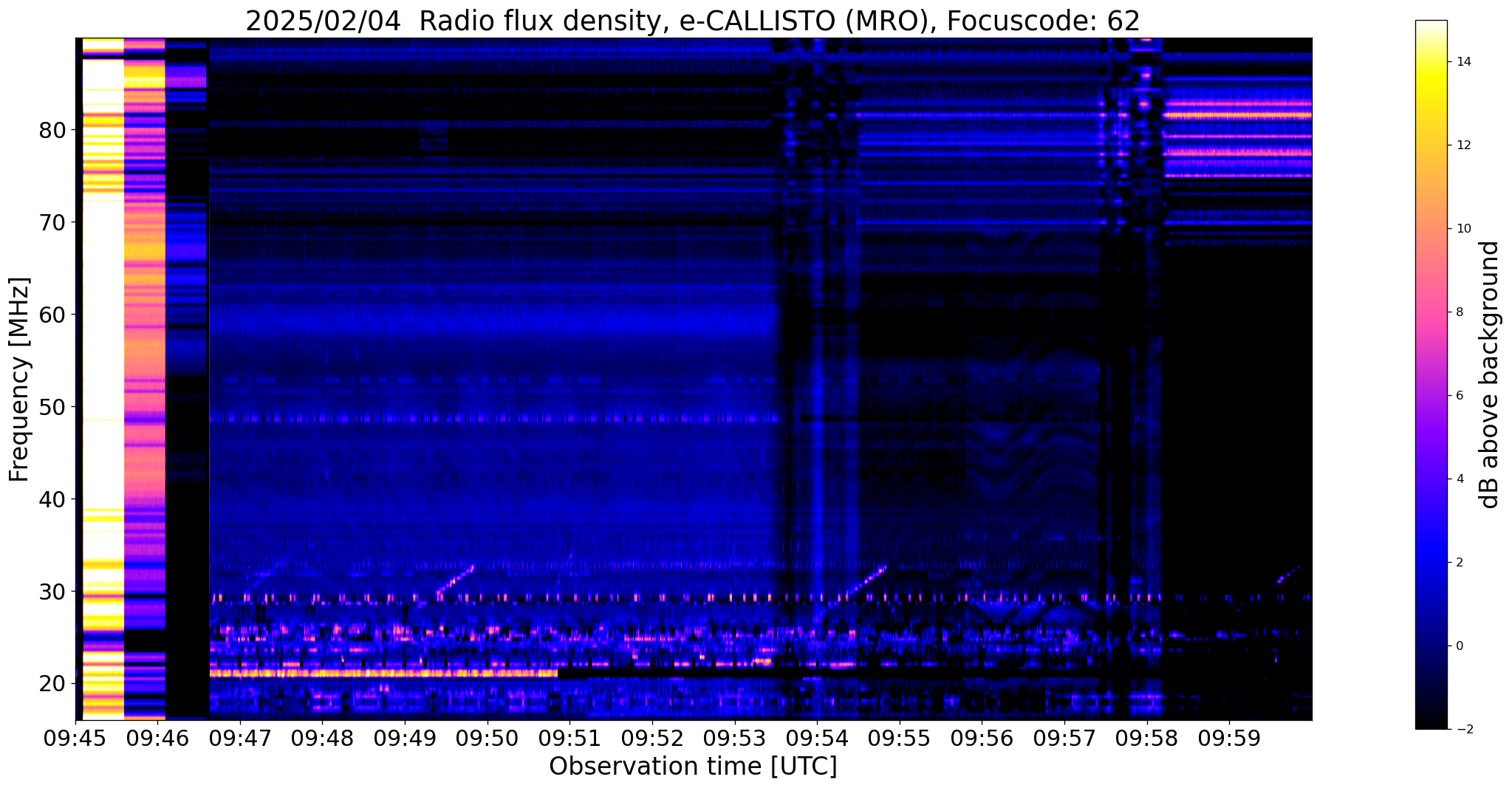
Task: Click the colorbar tick label 12
Action: pyautogui.click(x=1464, y=145)
